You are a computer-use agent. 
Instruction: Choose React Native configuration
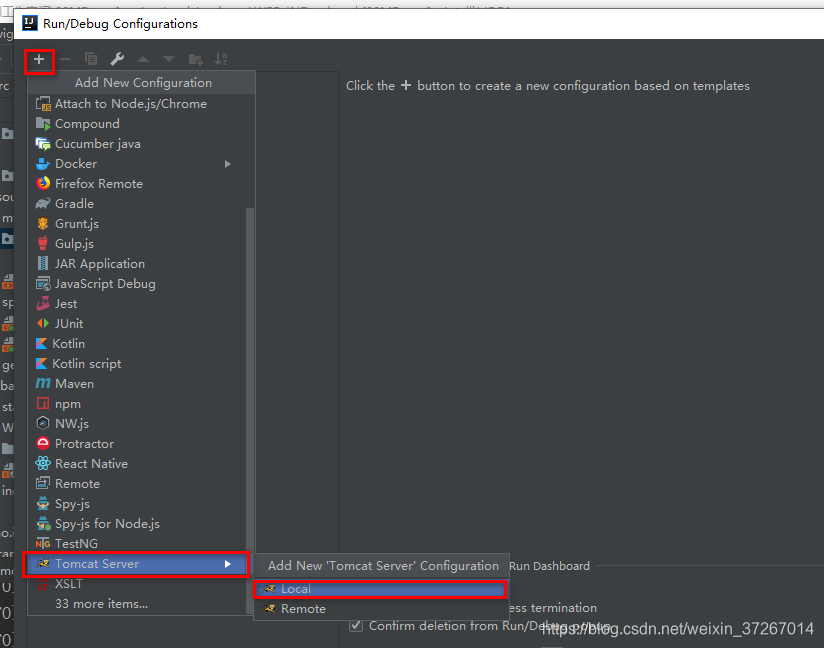coord(137,464)
